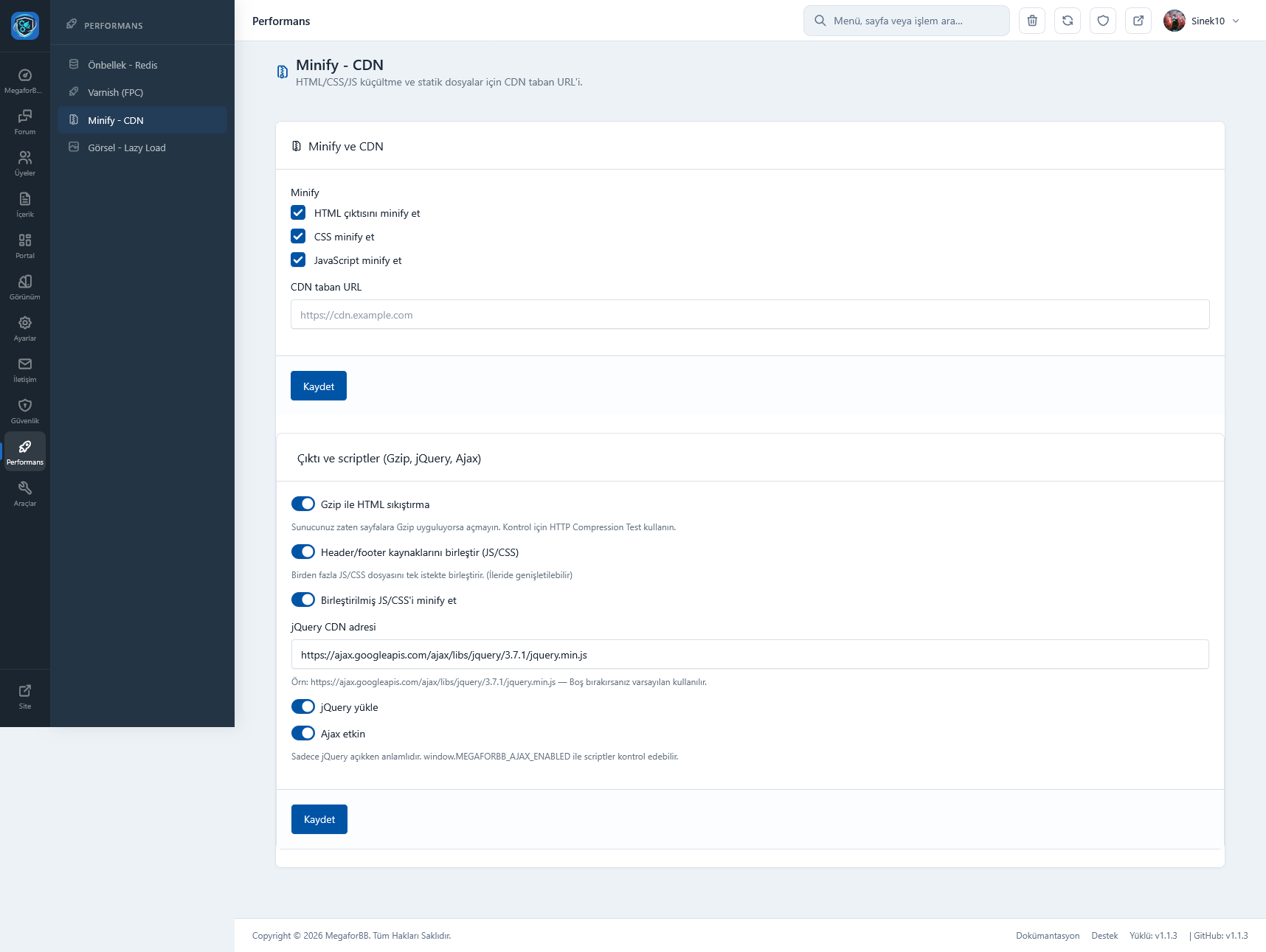1266x952 pixels.
Task: Click the CDN taban URL input field
Action: pyautogui.click(x=750, y=315)
